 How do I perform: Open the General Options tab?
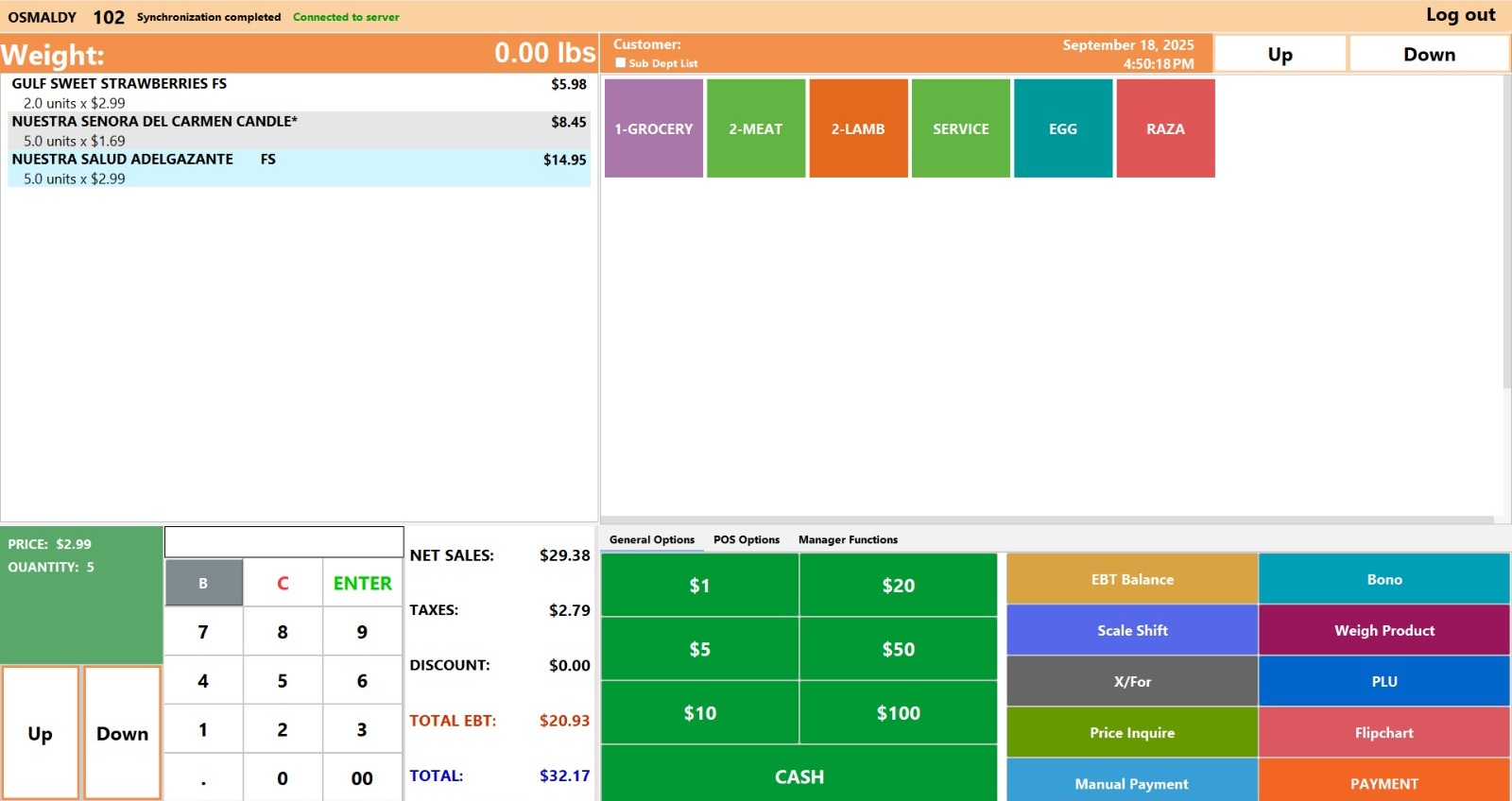tap(652, 539)
